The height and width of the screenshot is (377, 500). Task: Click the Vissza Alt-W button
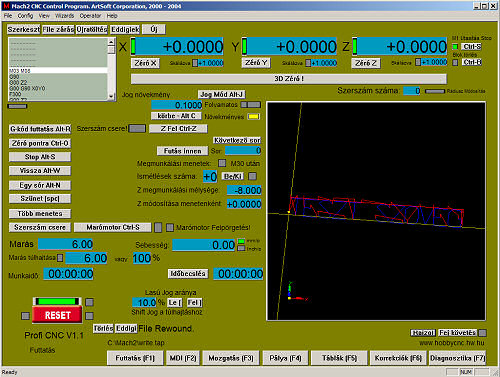(x=40, y=171)
